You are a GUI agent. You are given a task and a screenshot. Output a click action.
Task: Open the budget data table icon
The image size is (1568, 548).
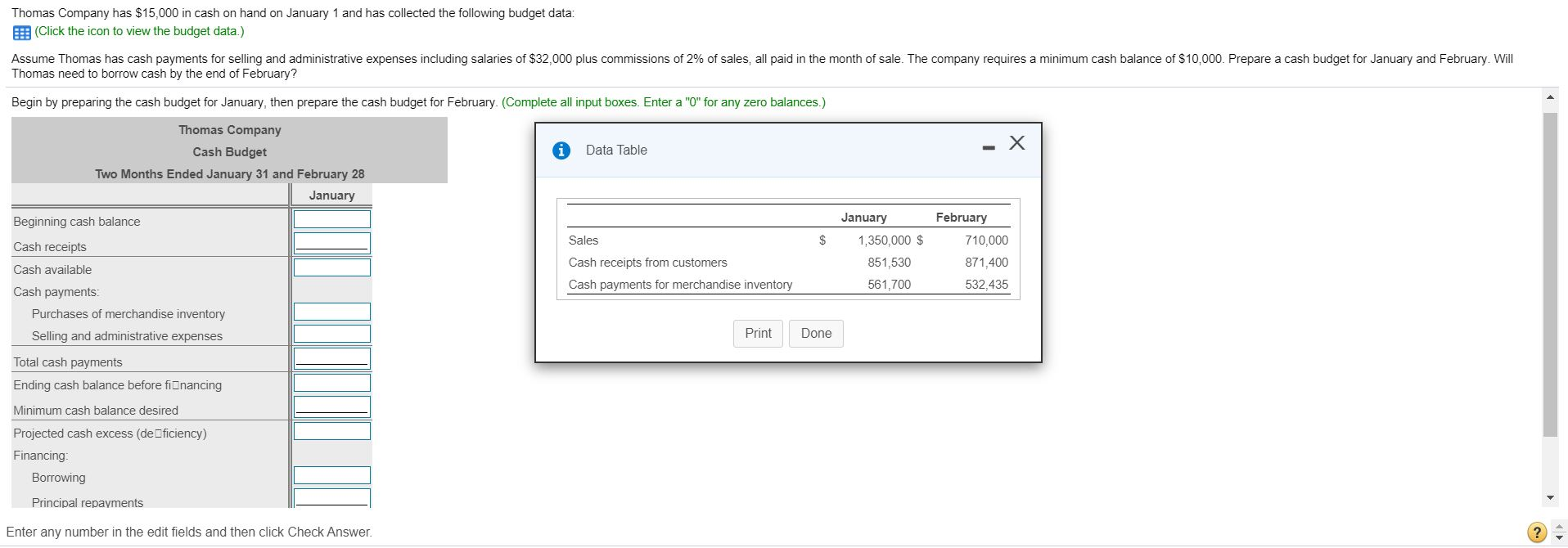point(21,32)
